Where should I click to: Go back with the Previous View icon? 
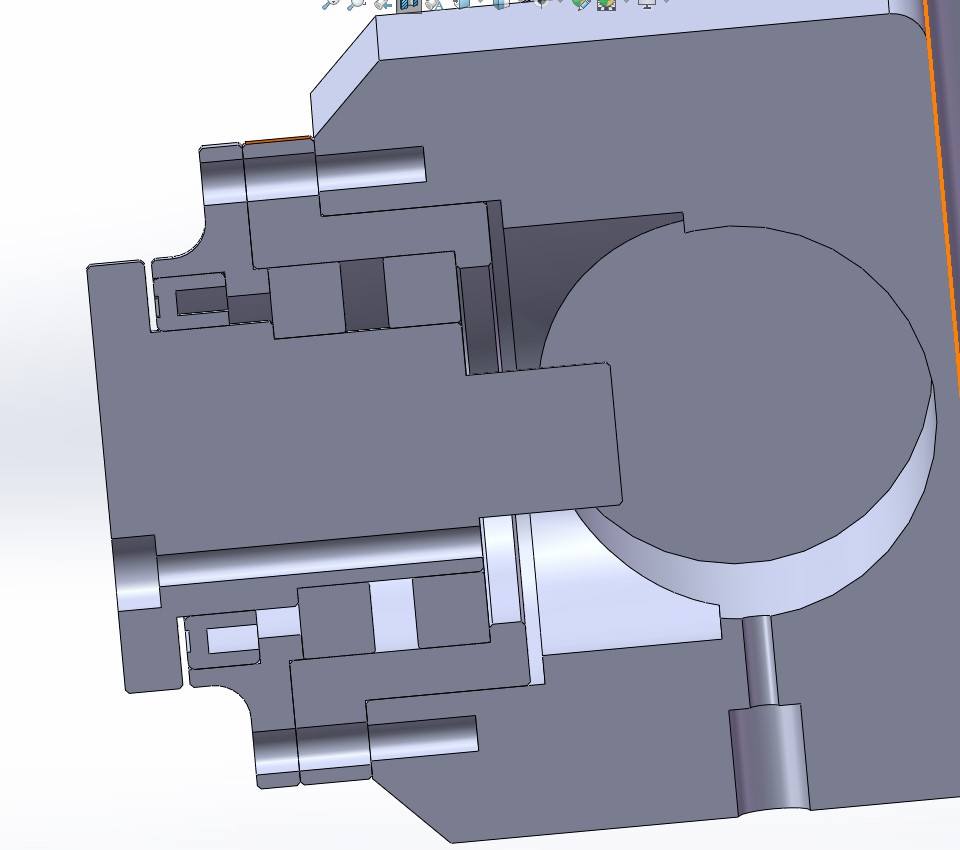[x=383, y=4]
